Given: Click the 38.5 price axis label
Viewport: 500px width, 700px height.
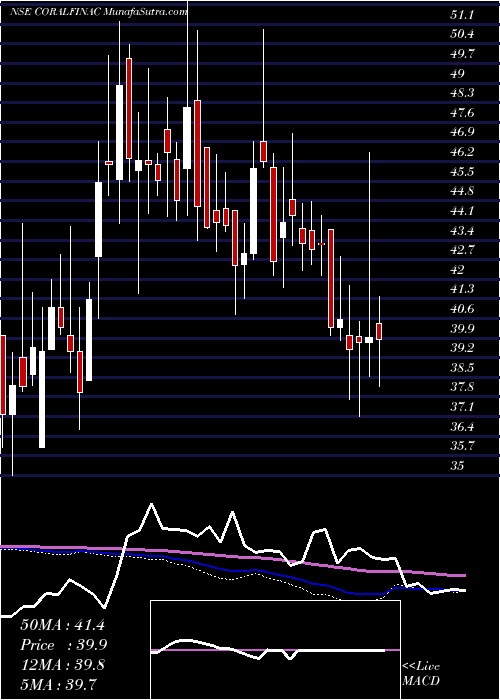Looking at the screenshot, I should click(462, 367).
